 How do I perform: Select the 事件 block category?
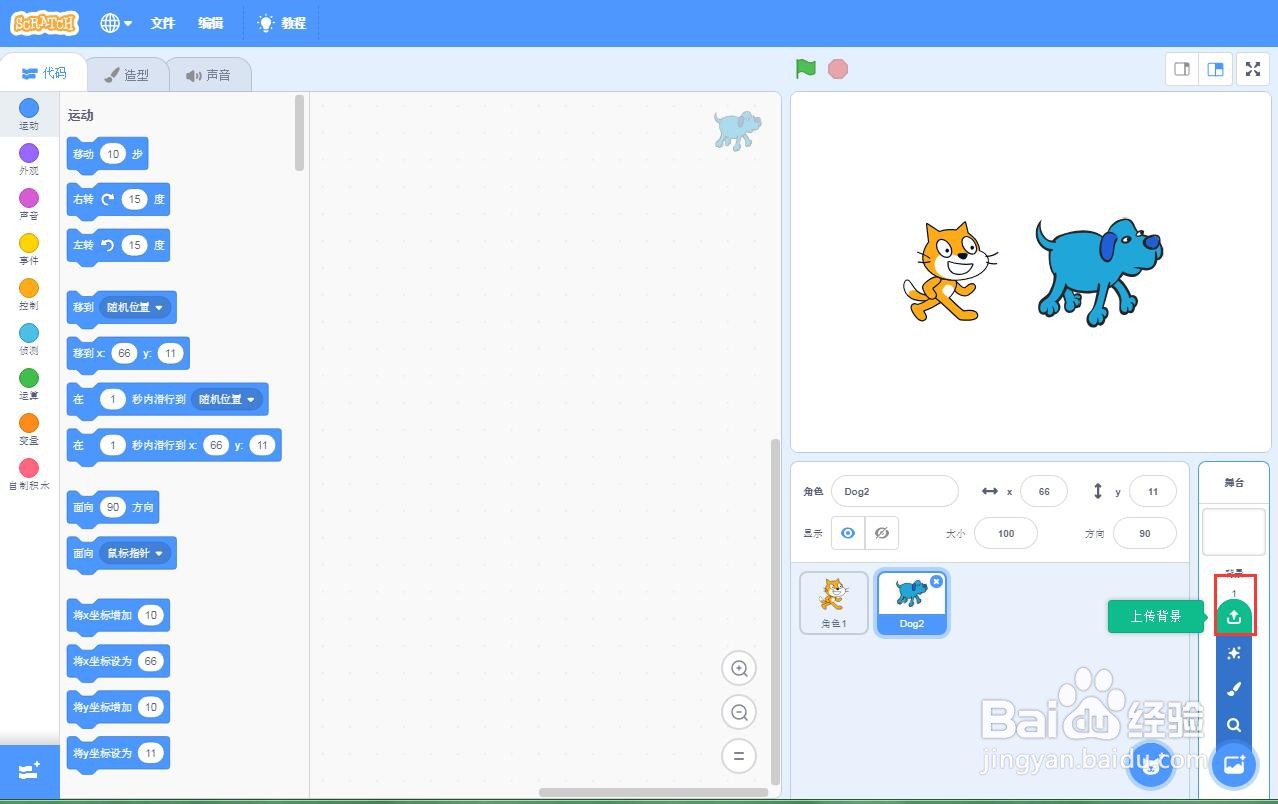pyautogui.click(x=29, y=249)
